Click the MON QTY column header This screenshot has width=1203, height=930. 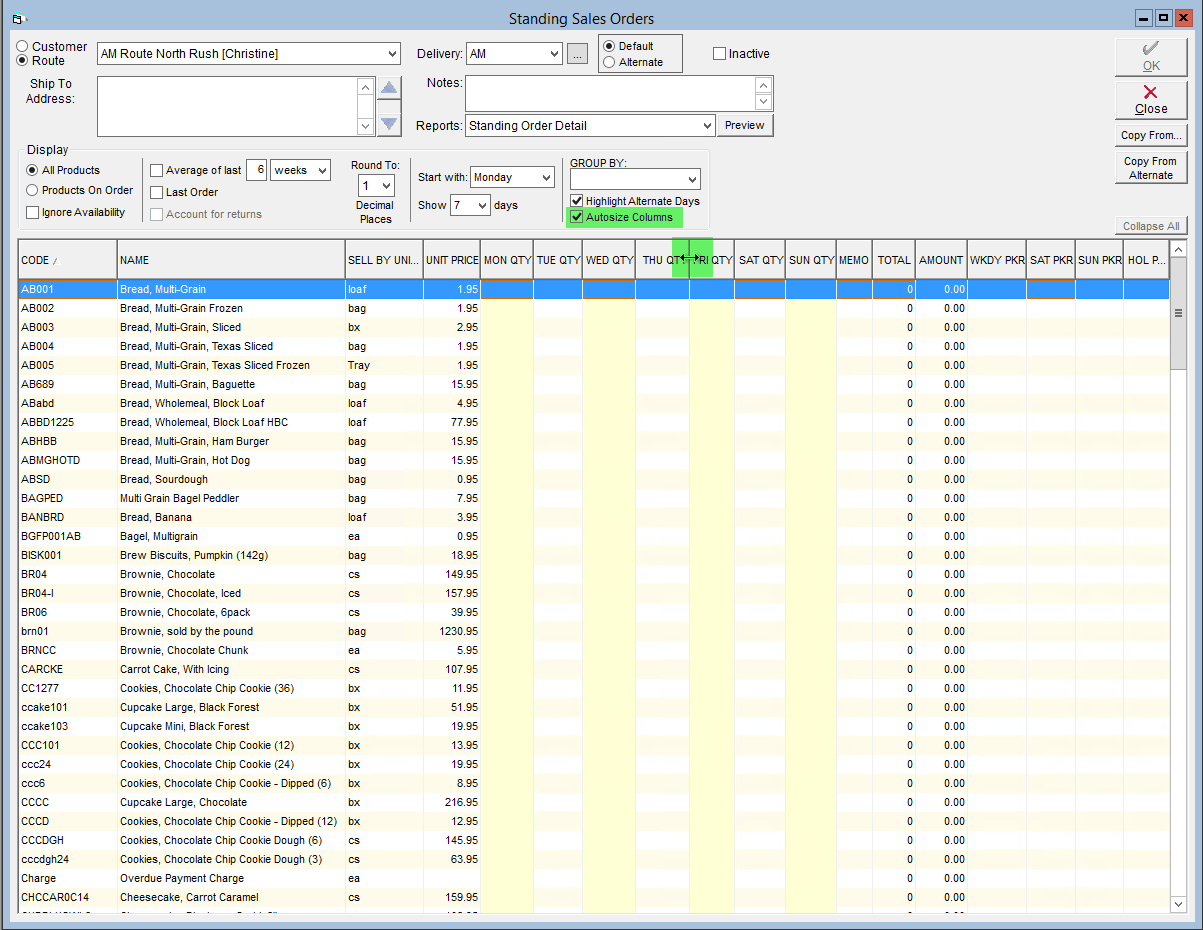507,260
